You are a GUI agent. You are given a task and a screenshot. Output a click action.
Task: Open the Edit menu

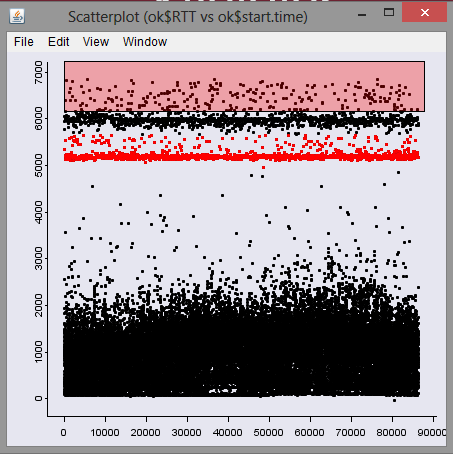(59, 42)
